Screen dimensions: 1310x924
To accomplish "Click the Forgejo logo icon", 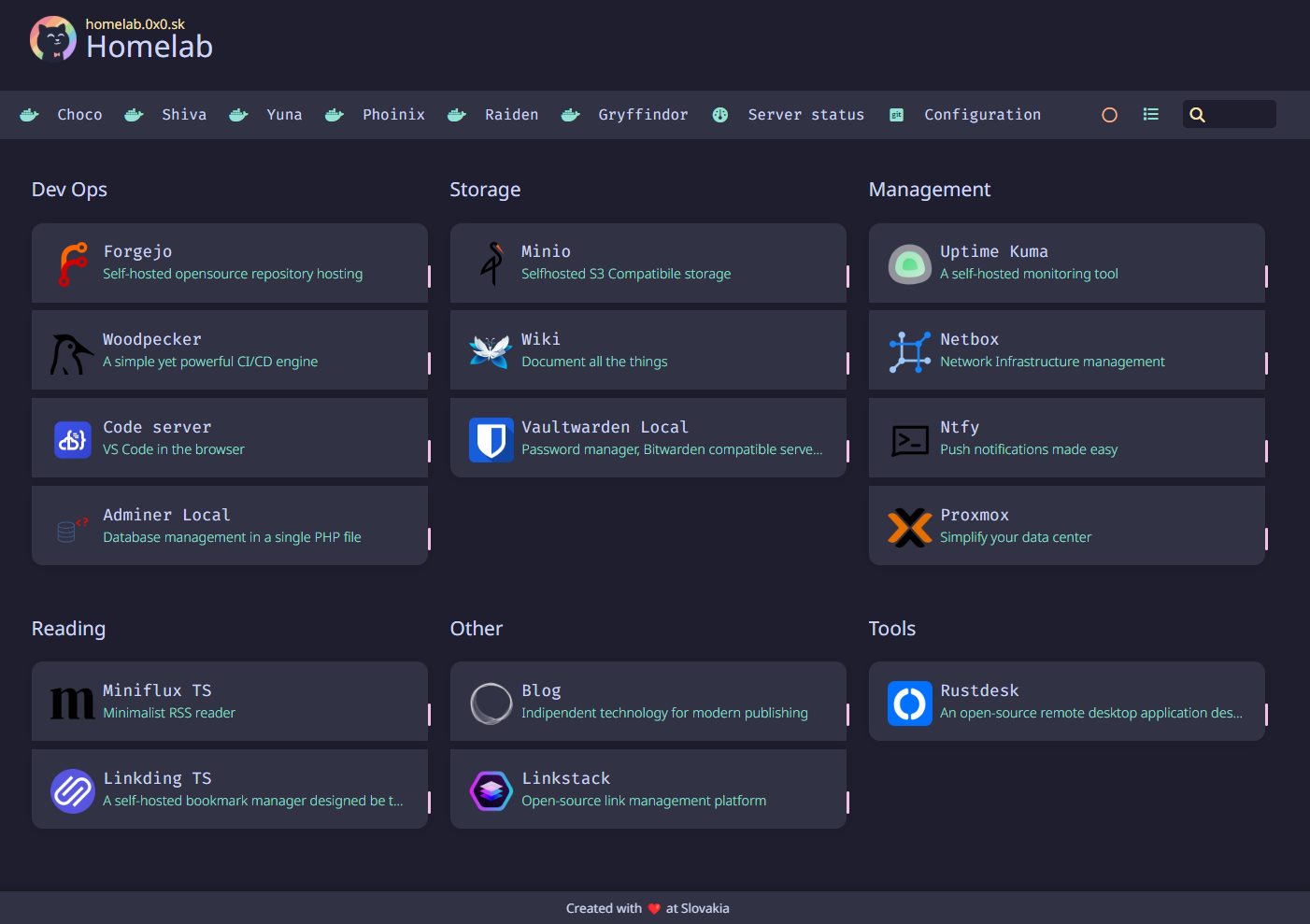I will tap(73, 263).
